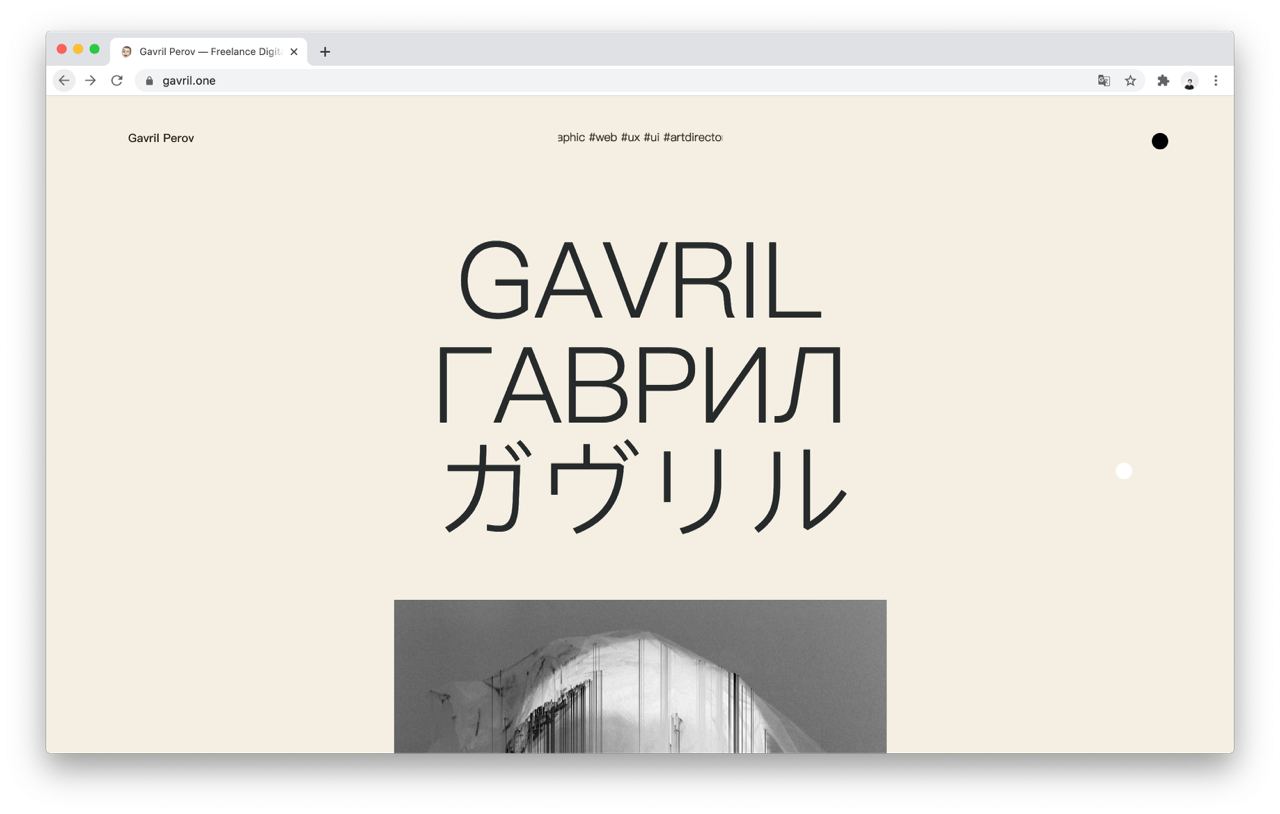Screen dimensions: 1280x814
Task: Click the black circle menu button
Action: pos(1160,141)
